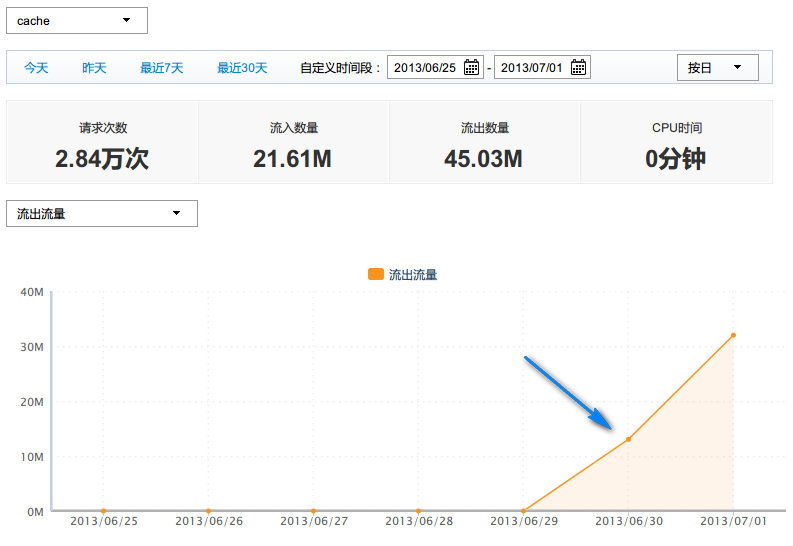
Task: Click the 流出流量 legend label
Action: click(413, 275)
